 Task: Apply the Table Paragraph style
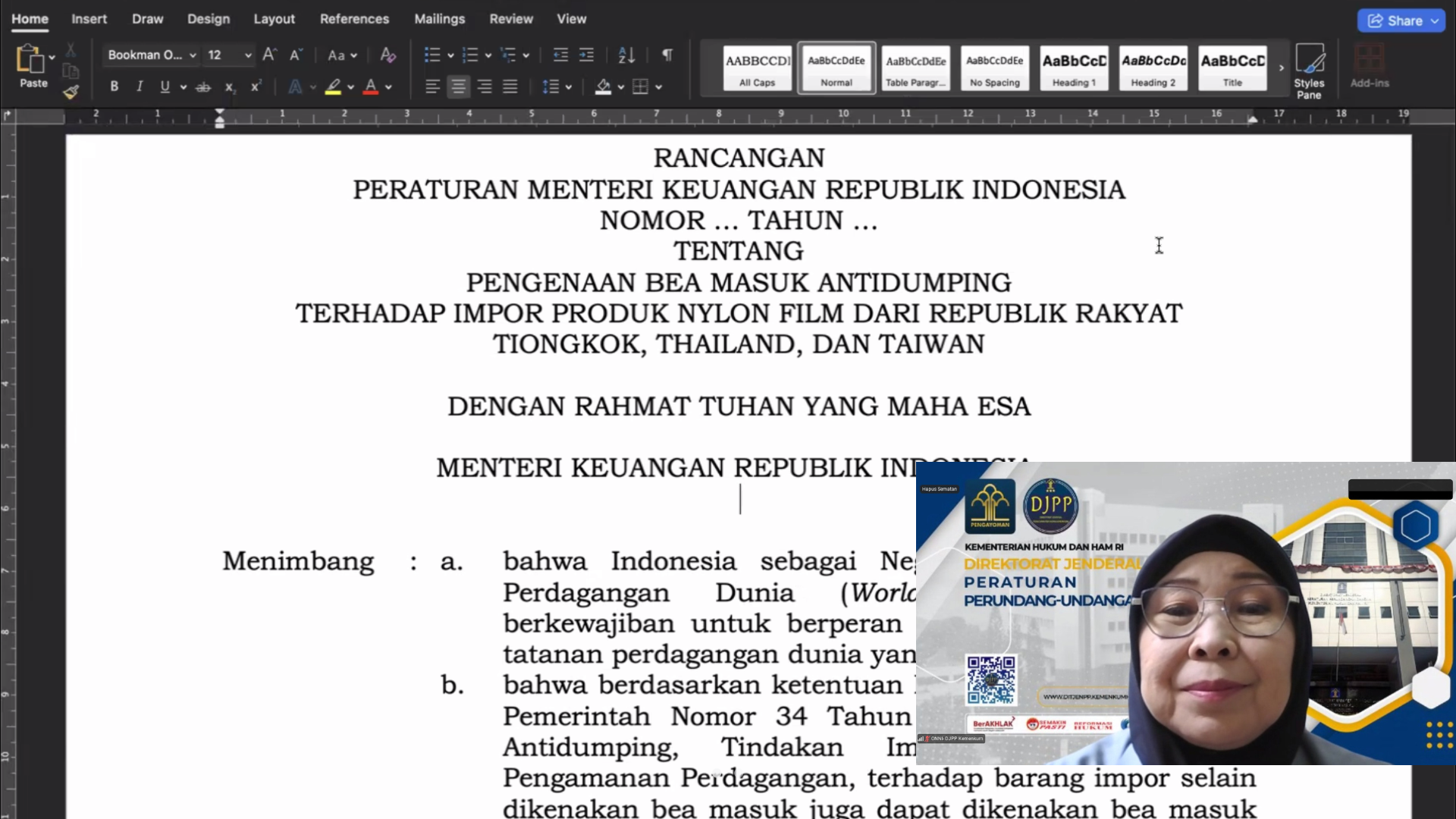915,68
